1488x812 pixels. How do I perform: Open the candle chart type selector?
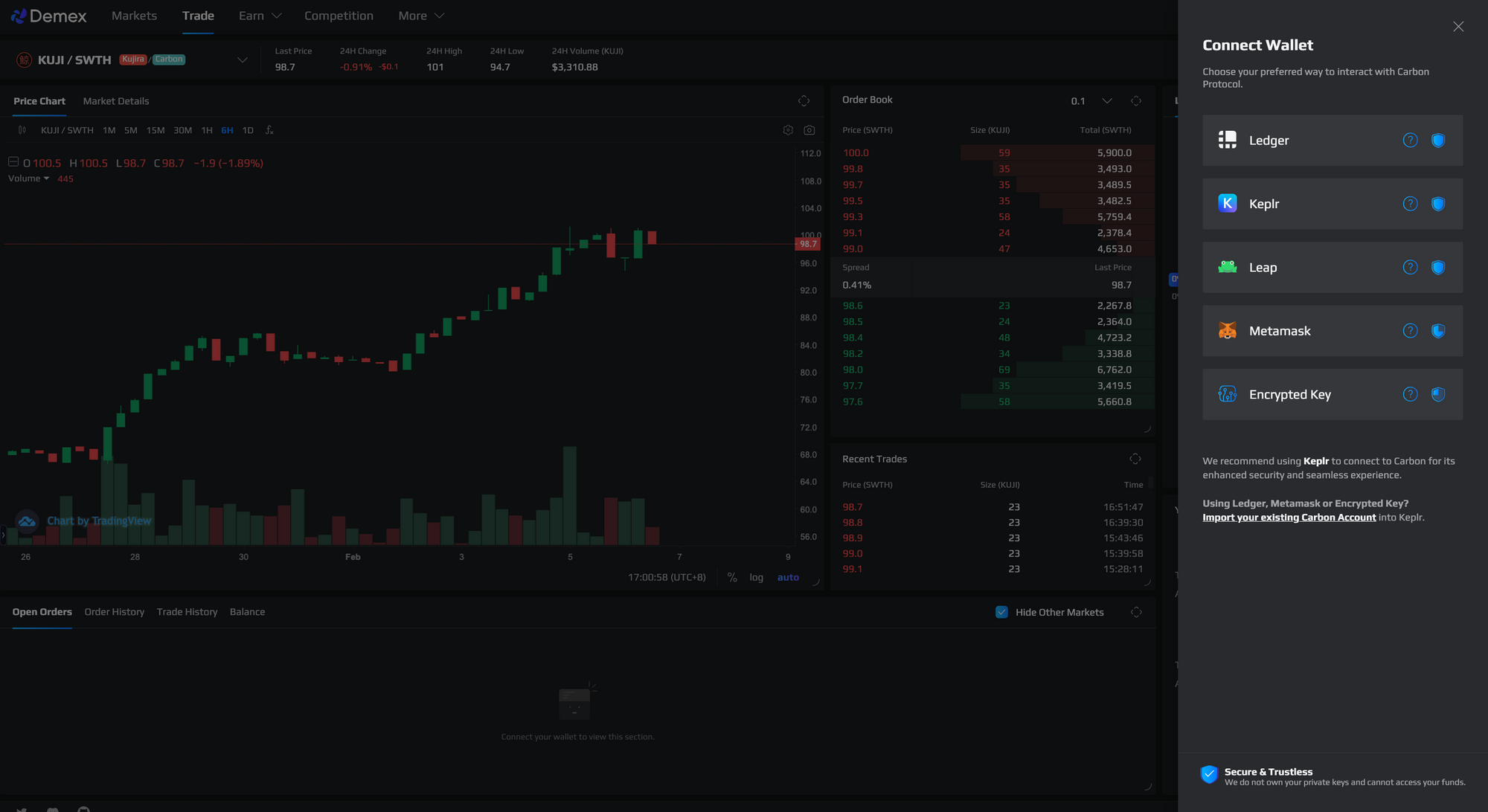tap(22, 130)
